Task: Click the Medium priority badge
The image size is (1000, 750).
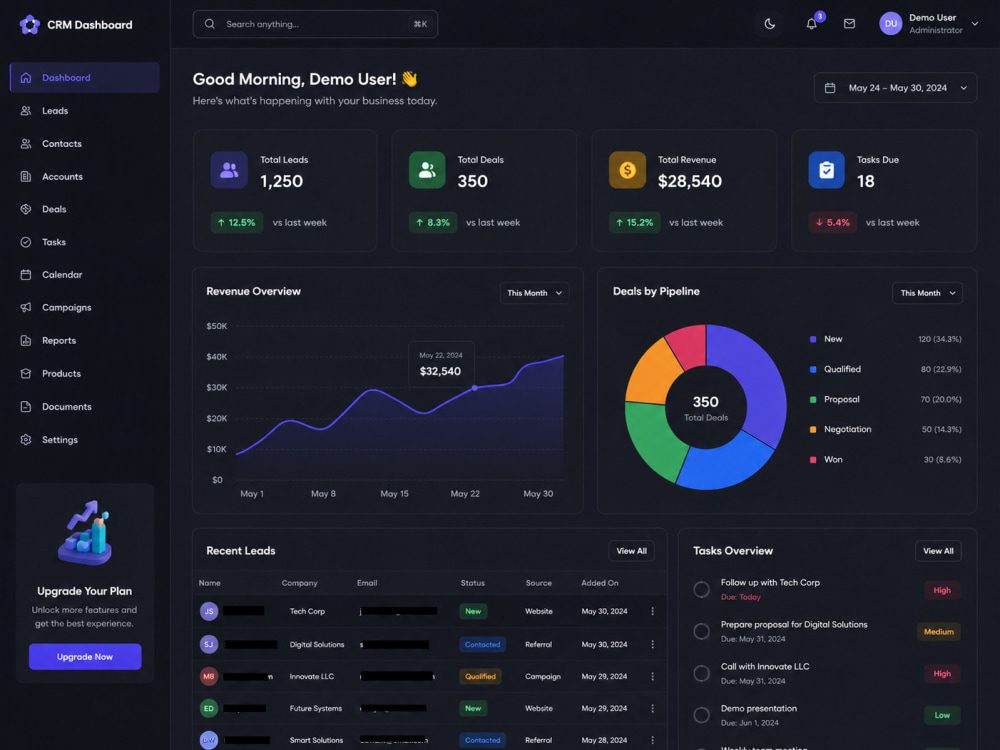Action: point(939,631)
